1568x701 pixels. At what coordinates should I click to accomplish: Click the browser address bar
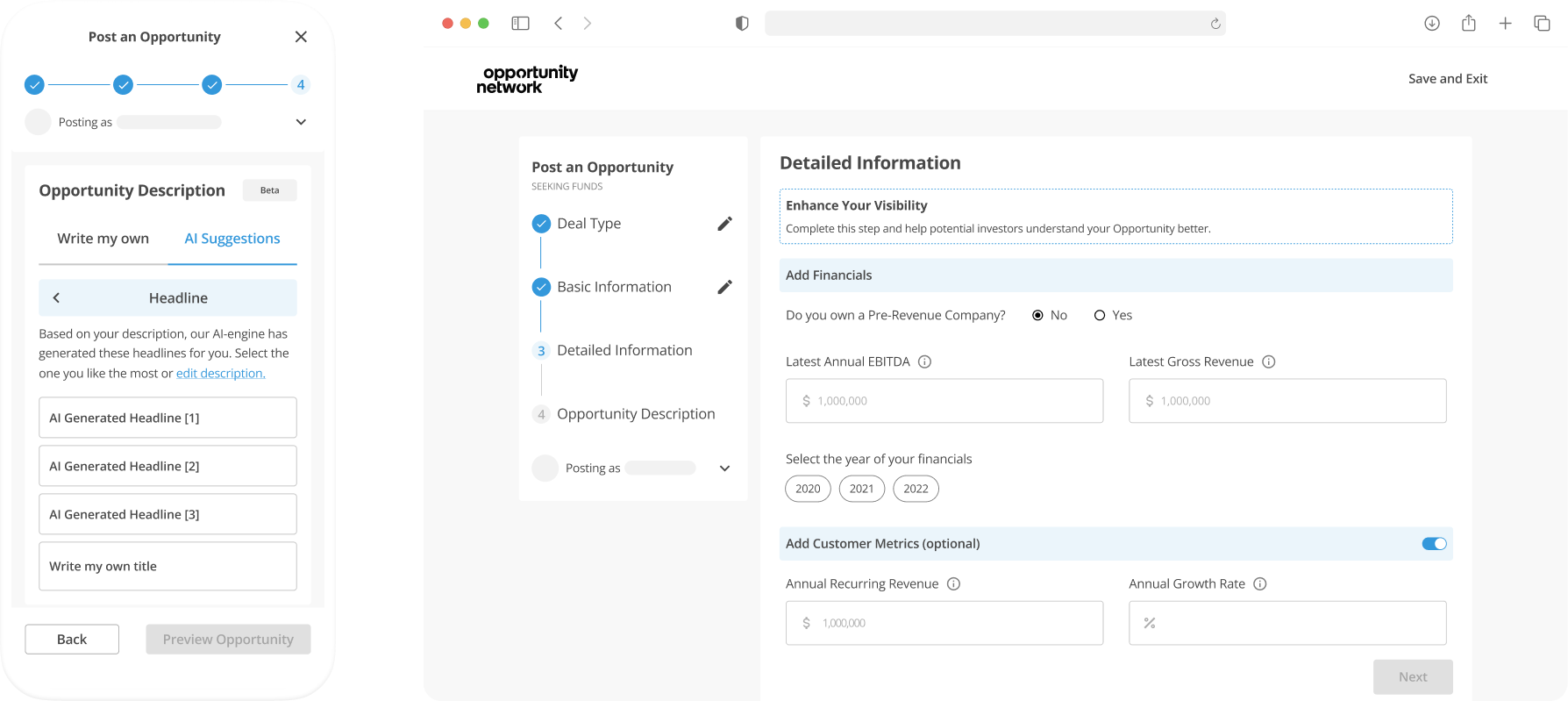pyautogui.click(x=995, y=24)
